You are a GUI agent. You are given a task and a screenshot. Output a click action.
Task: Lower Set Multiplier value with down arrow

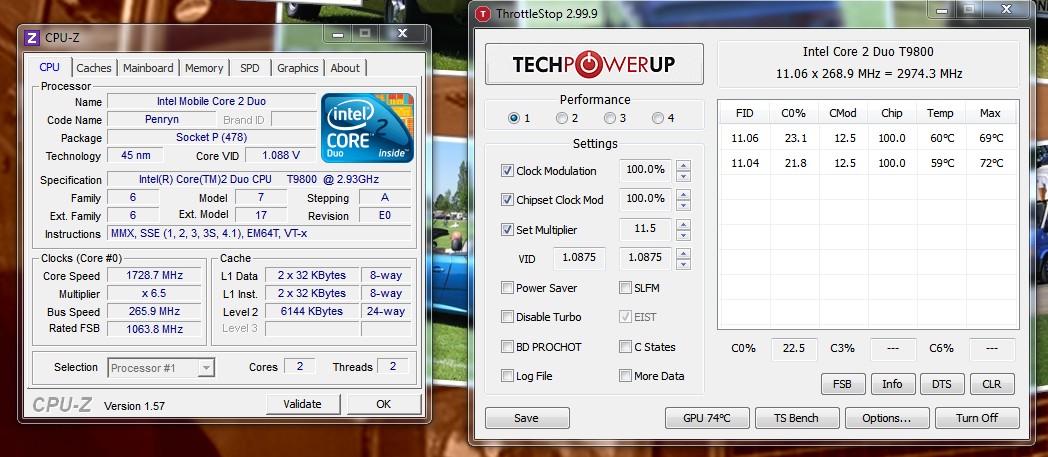click(683, 236)
